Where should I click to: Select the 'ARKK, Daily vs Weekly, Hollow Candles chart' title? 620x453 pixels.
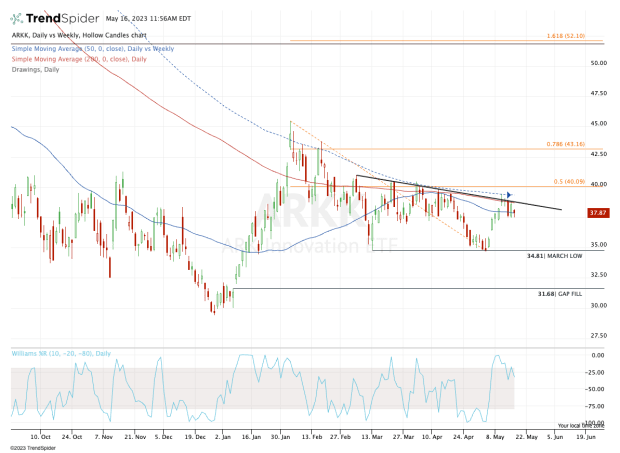pyautogui.click(x=79, y=35)
